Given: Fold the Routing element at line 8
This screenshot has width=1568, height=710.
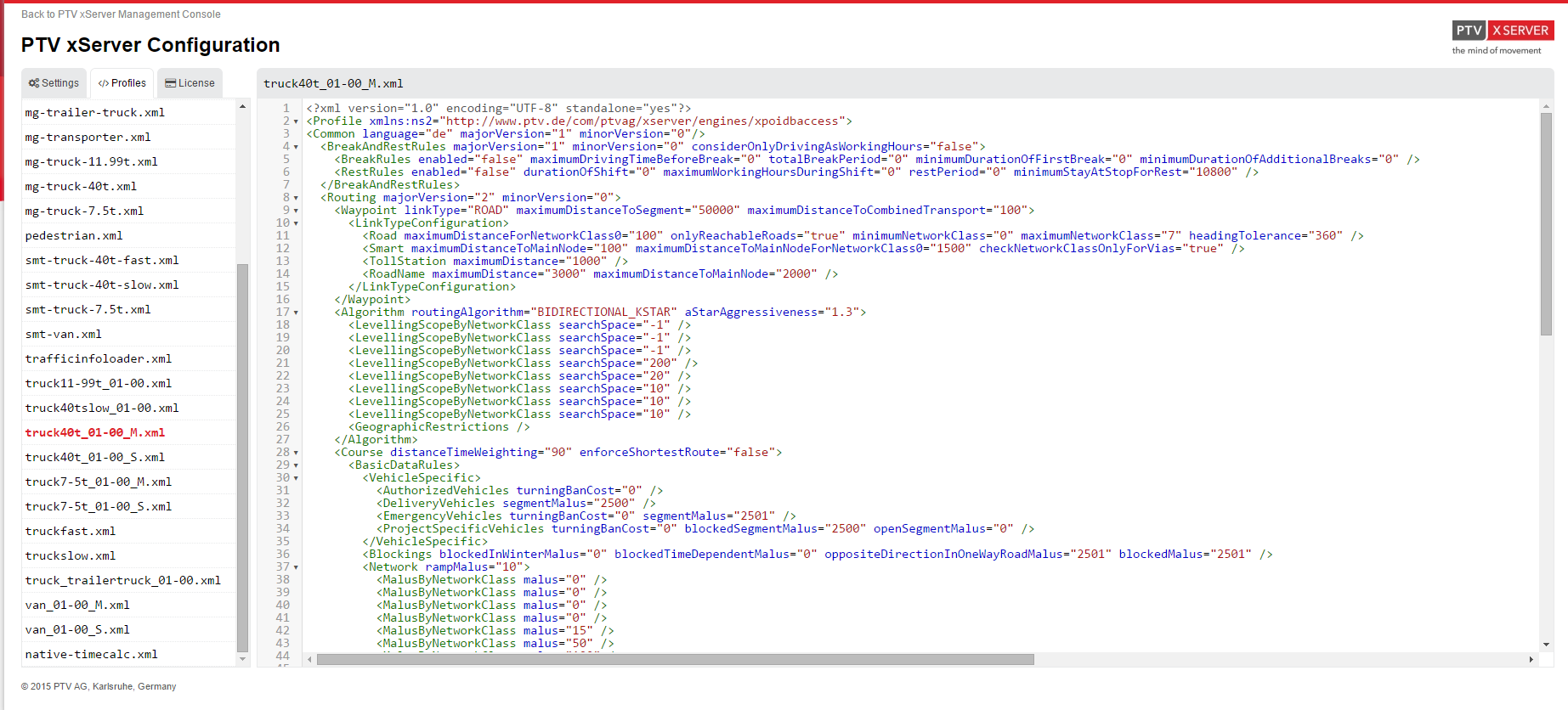Looking at the screenshot, I should click(x=296, y=198).
